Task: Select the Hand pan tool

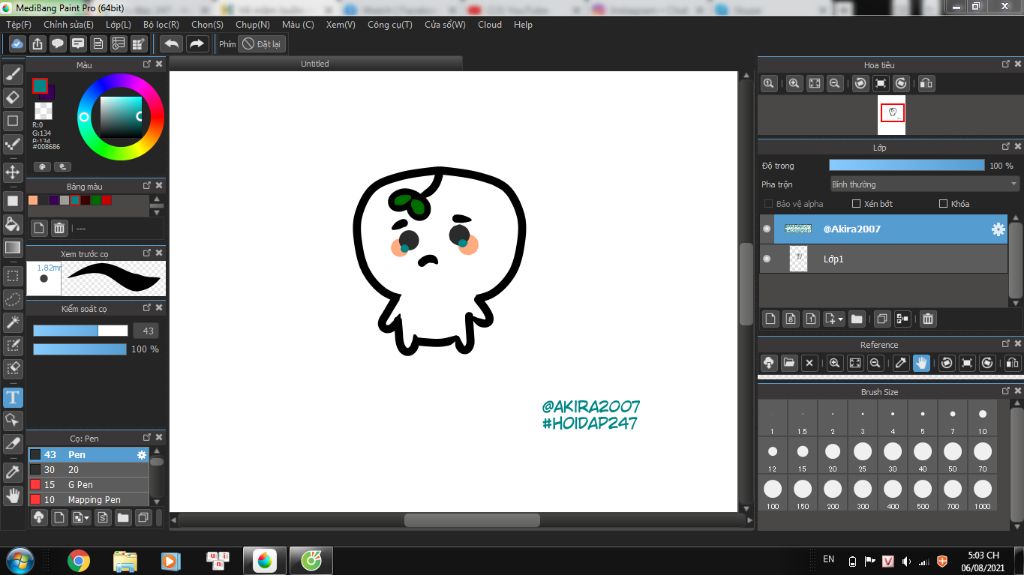Action: click(x=12, y=496)
